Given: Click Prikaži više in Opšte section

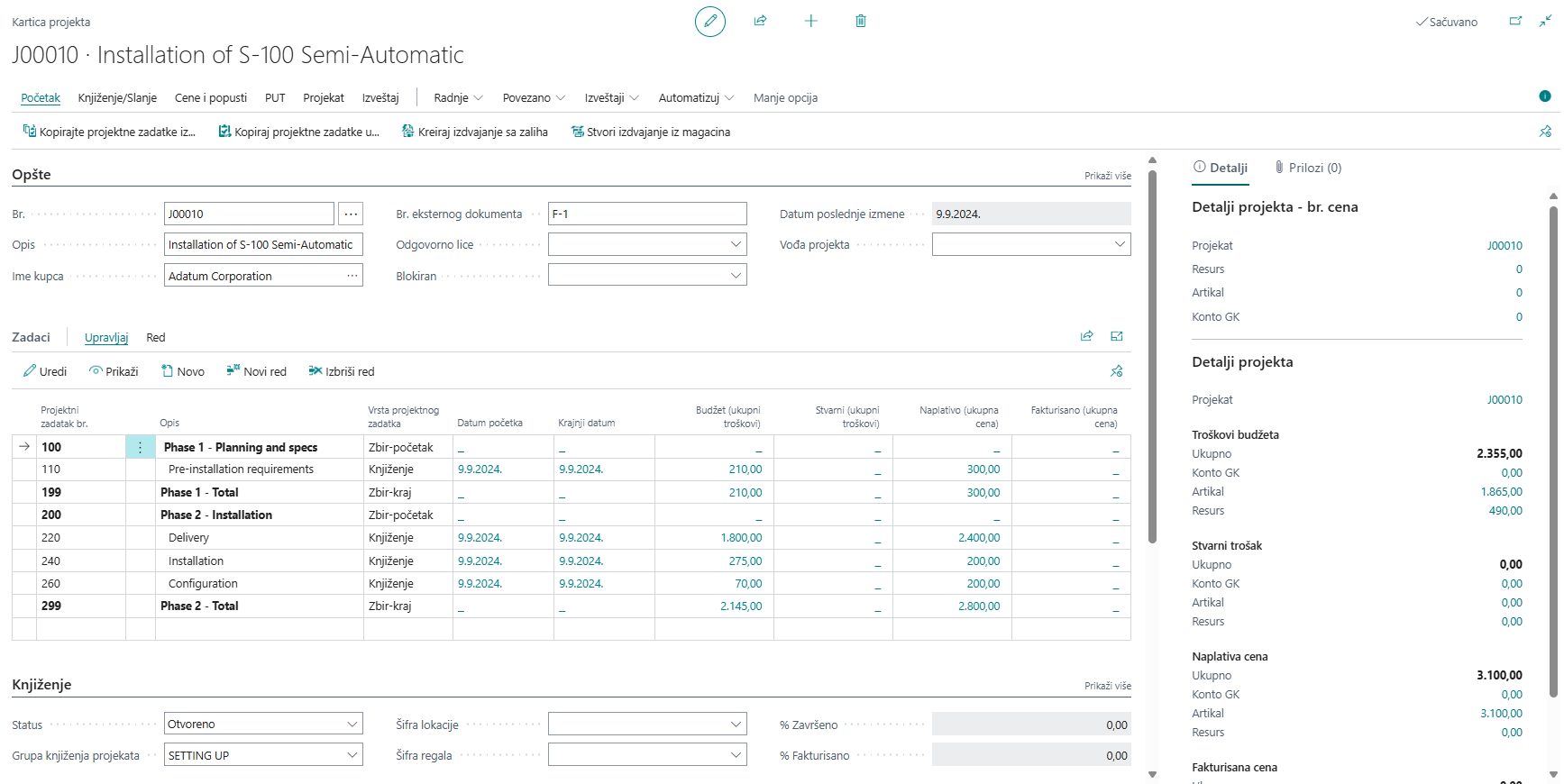Looking at the screenshot, I should pyautogui.click(x=1107, y=176).
